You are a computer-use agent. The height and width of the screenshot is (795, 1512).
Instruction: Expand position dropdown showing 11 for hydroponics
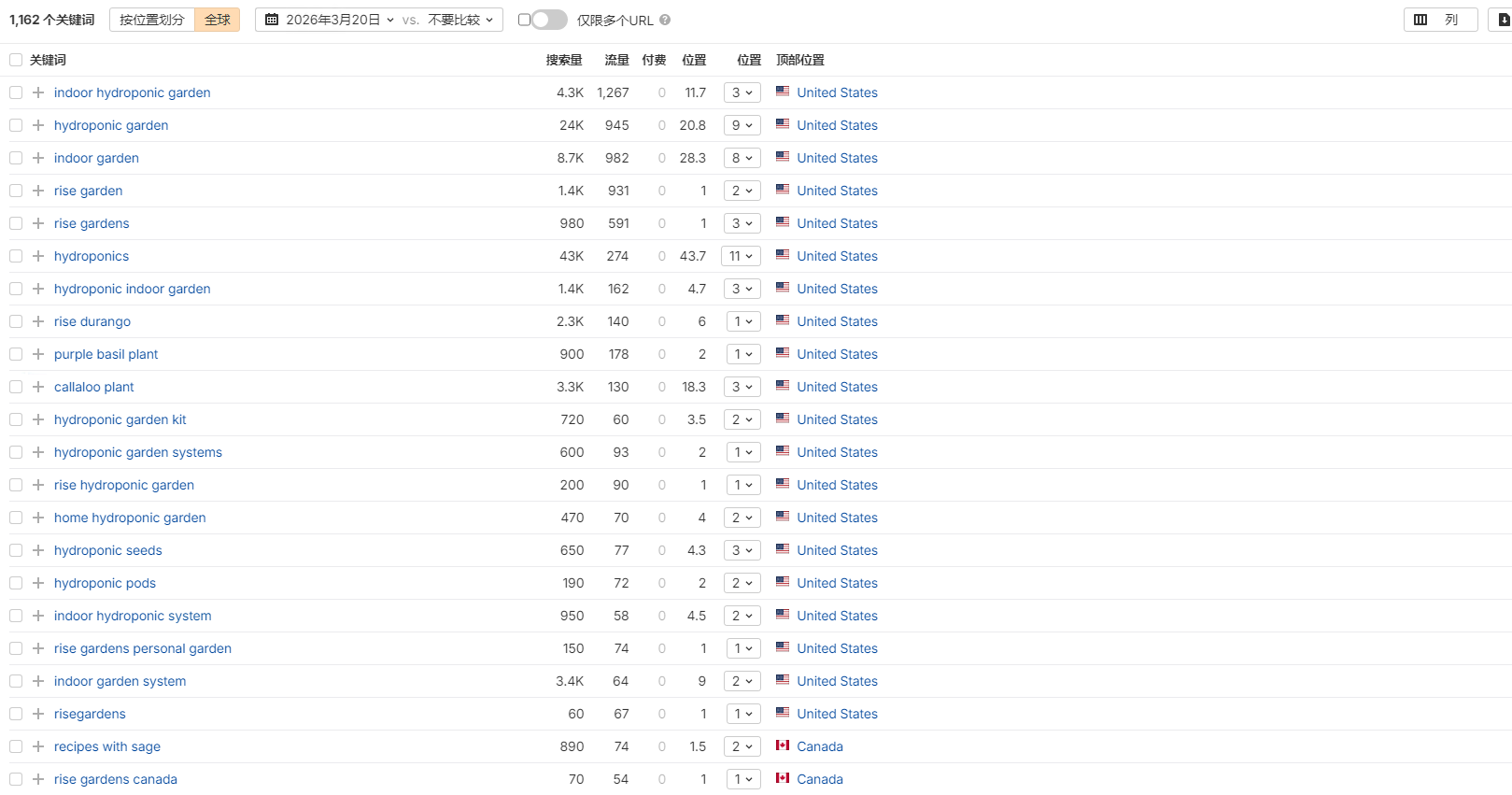pyautogui.click(x=742, y=256)
